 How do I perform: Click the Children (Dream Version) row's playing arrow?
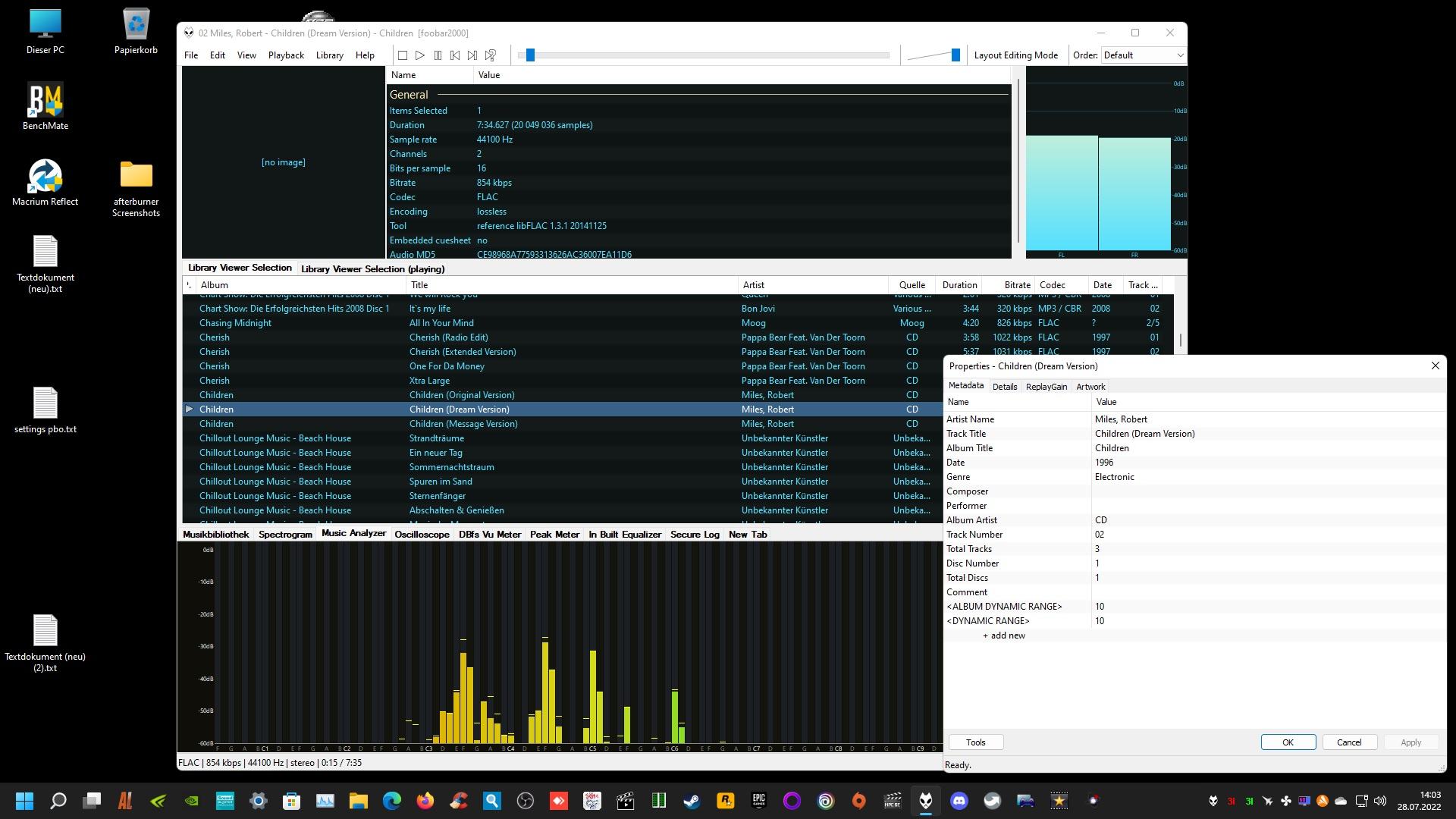tap(190, 409)
